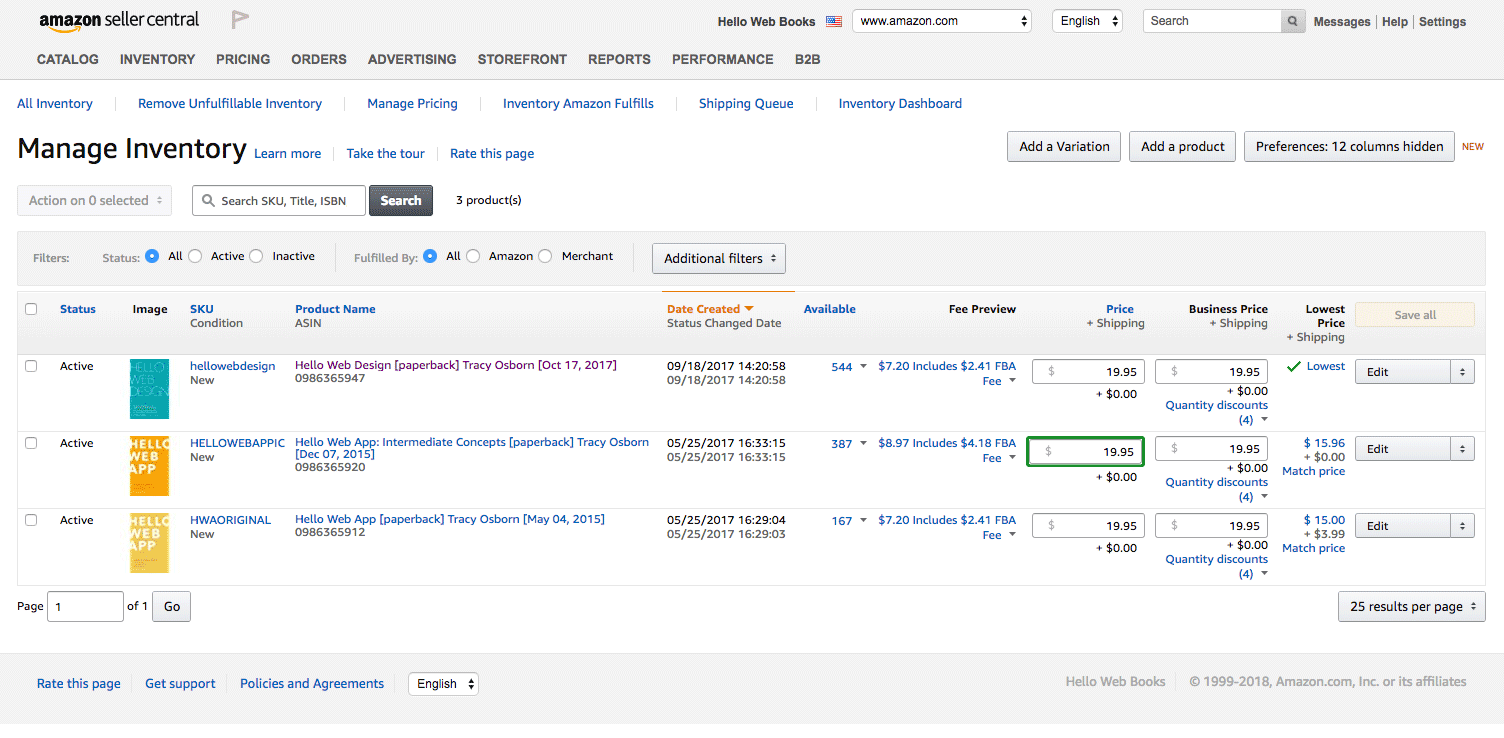
Task: Sort by the Available column header
Action: (x=829, y=309)
